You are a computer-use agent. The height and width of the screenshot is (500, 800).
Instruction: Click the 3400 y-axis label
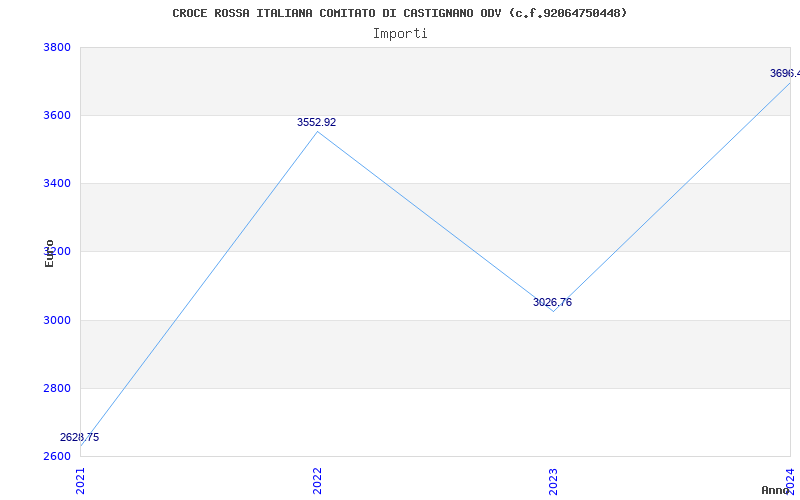click(x=57, y=183)
